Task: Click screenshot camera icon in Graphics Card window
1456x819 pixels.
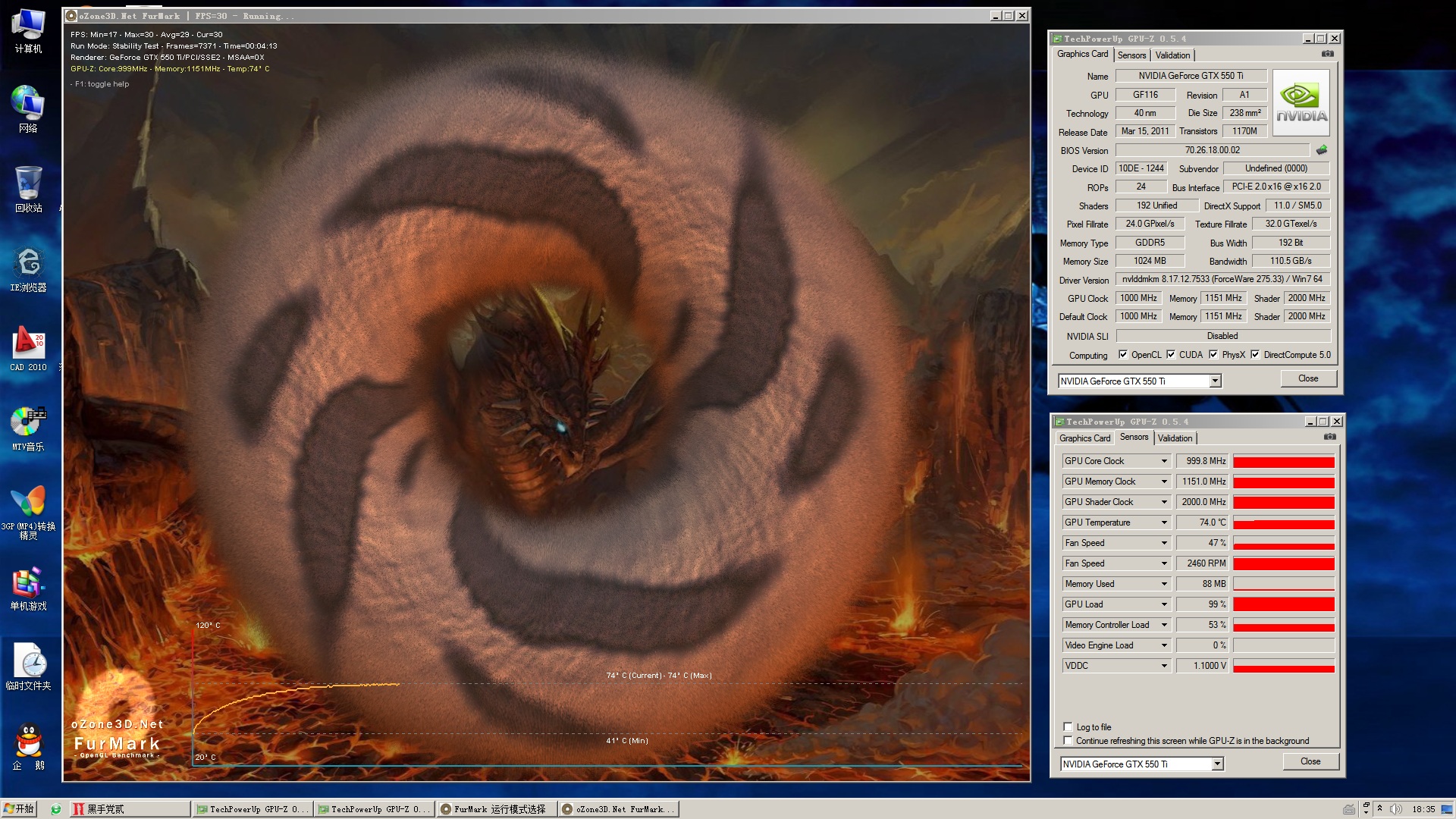Action: 1328,54
